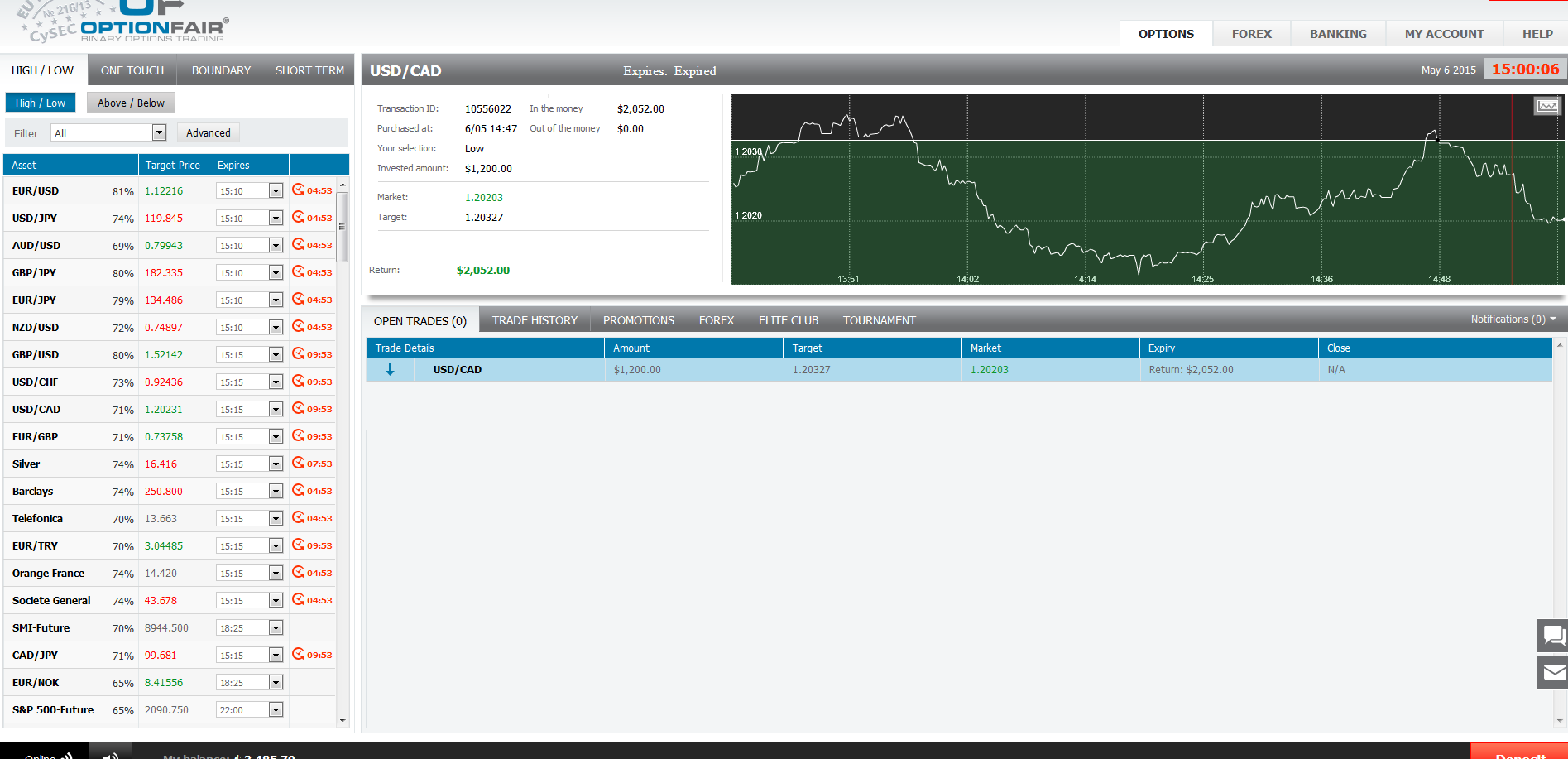Select the GBP/USD asset row
The height and width of the screenshot is (759, 1568).
click(x=36, y=354)
